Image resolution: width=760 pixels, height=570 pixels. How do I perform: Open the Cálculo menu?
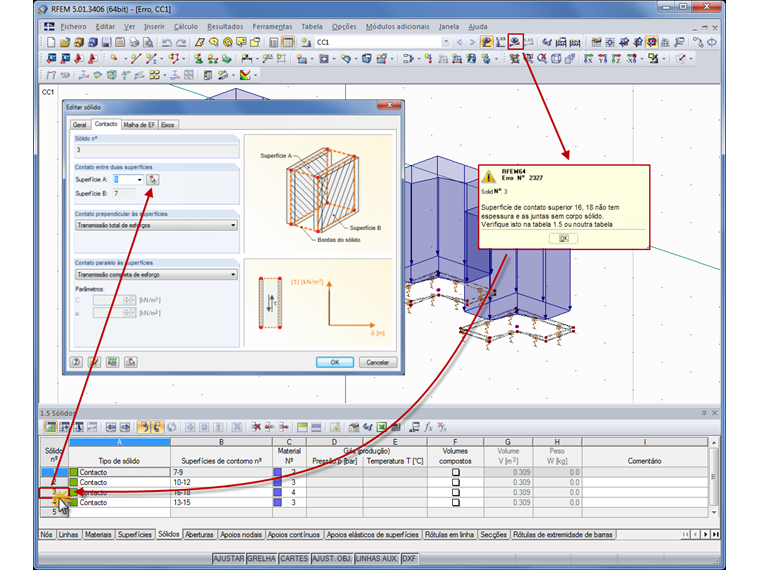186,27
